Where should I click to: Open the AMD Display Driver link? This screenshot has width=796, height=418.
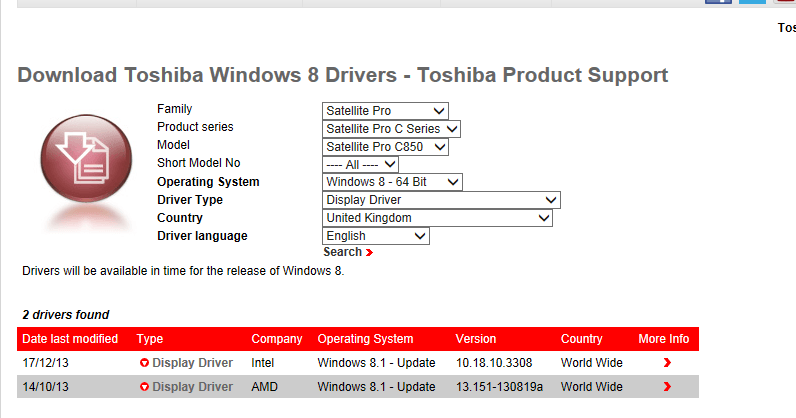click(x=192, y=387)
